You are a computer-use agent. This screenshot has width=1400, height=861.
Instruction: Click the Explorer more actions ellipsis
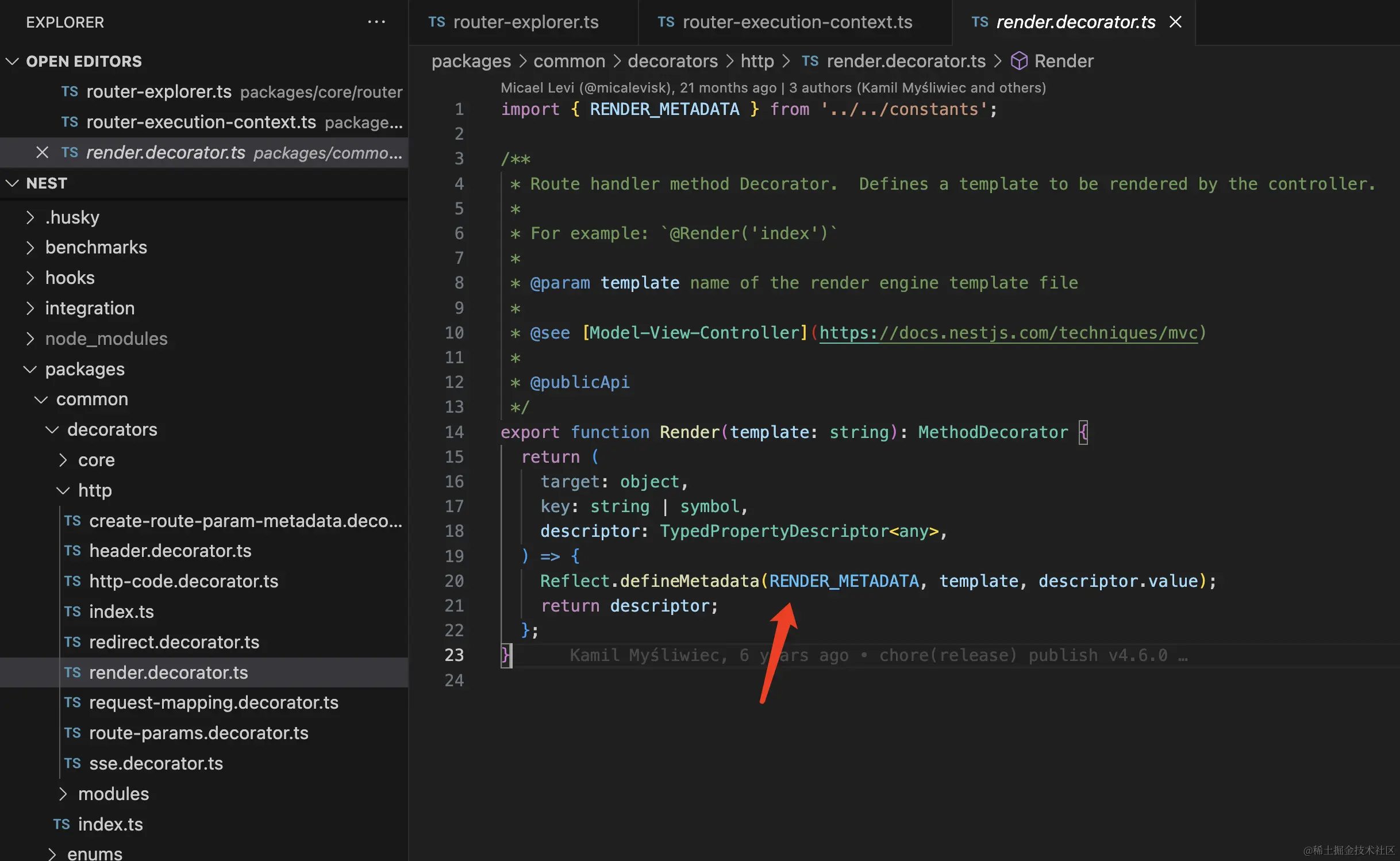pos(376,22)
